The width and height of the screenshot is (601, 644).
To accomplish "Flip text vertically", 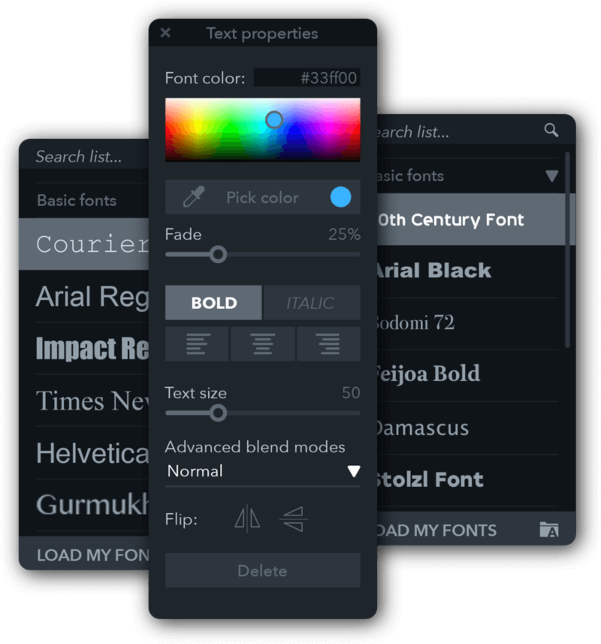I will point(293,519).
